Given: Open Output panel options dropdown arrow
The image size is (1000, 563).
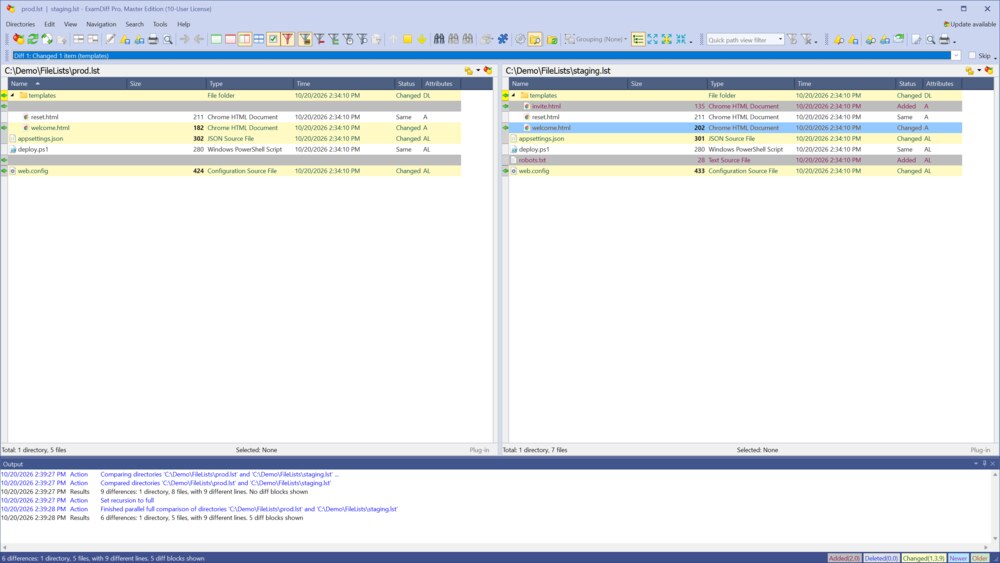Looking at the screenshot, I should click(976, 464).
